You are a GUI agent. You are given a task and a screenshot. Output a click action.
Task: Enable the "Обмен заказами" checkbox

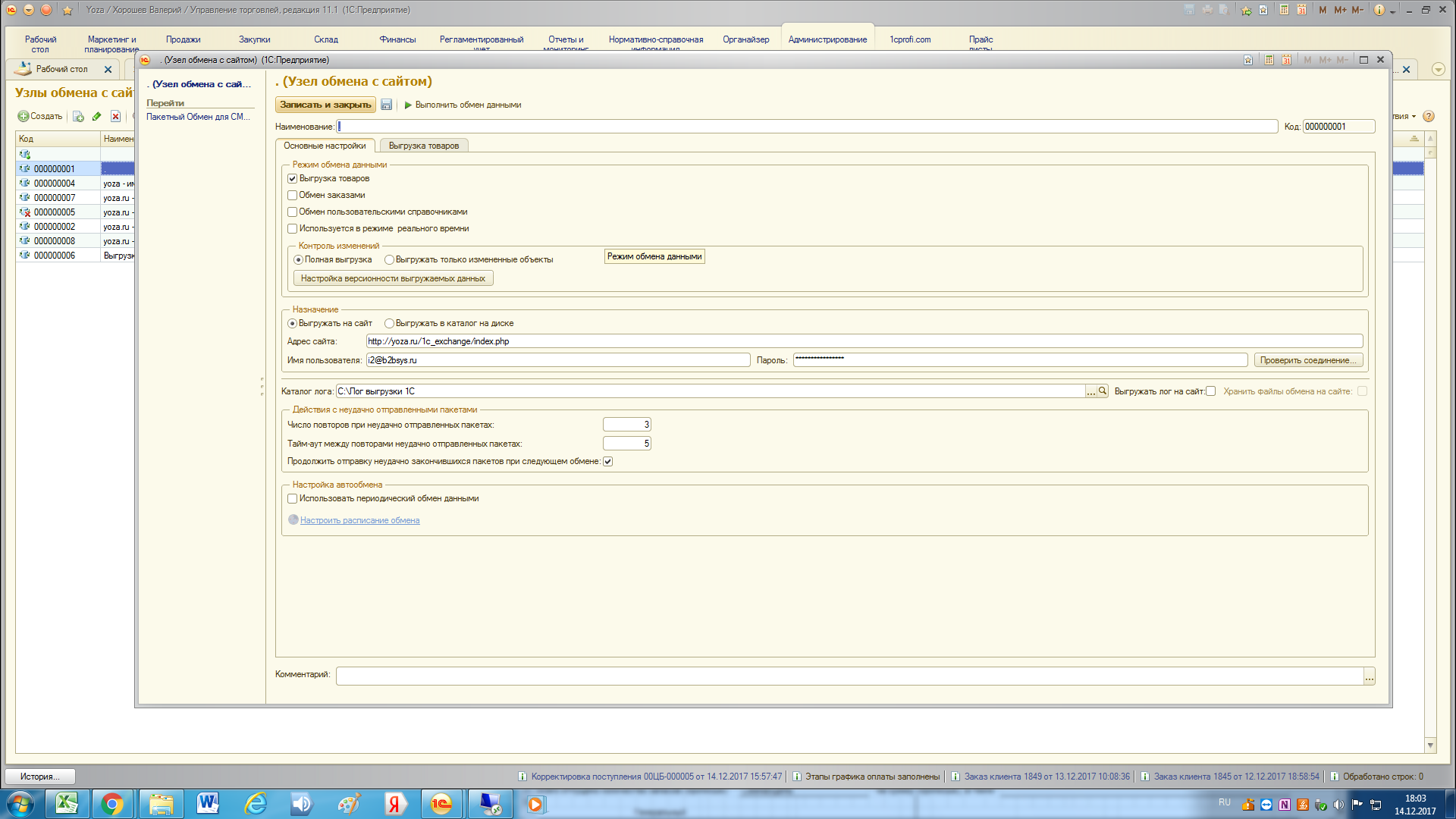[x=292, y=196]
